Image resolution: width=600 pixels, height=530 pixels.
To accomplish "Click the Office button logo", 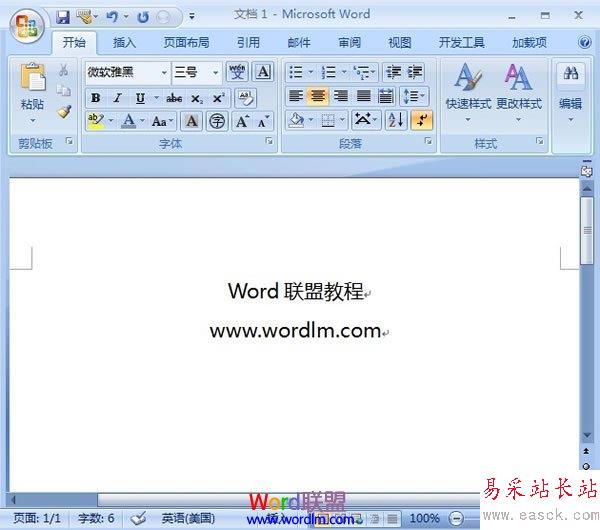I will point(27,26).
